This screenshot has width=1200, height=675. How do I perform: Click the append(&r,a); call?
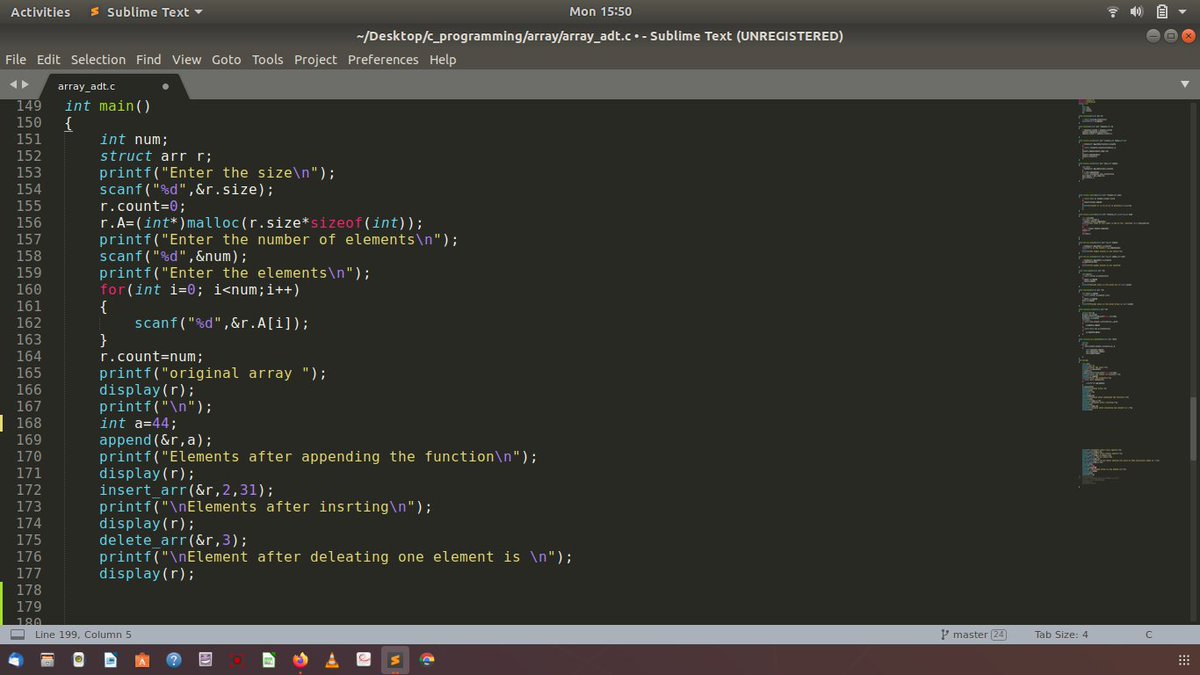tap(155, 440)
